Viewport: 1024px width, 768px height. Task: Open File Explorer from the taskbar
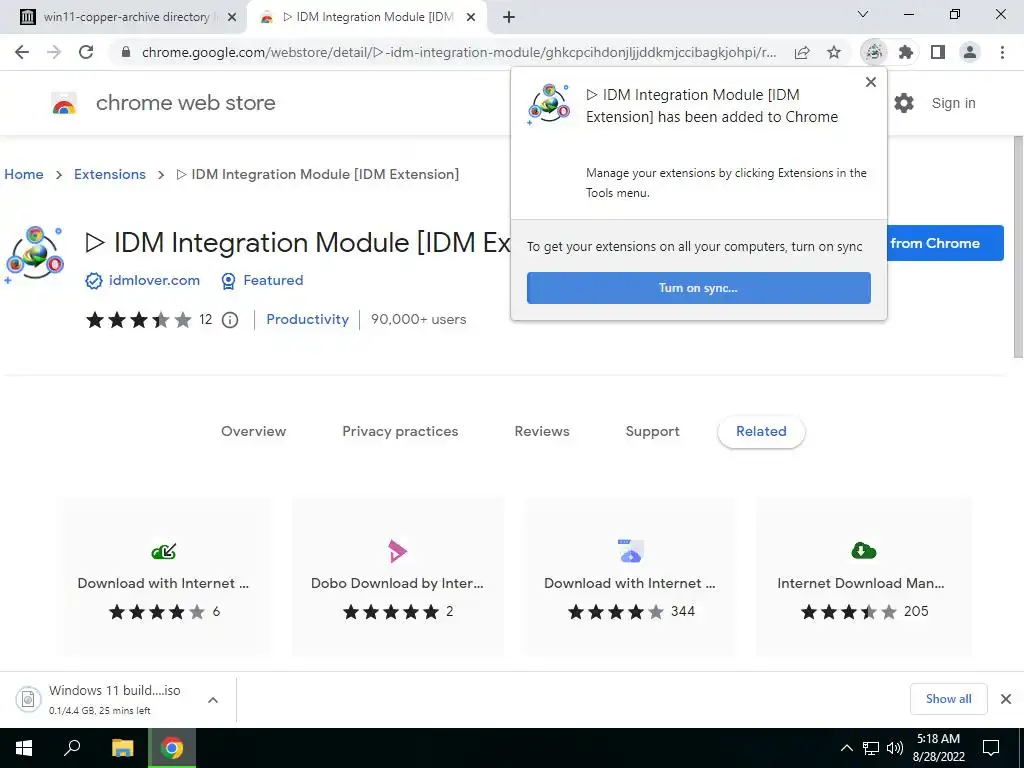click(122, 748)
